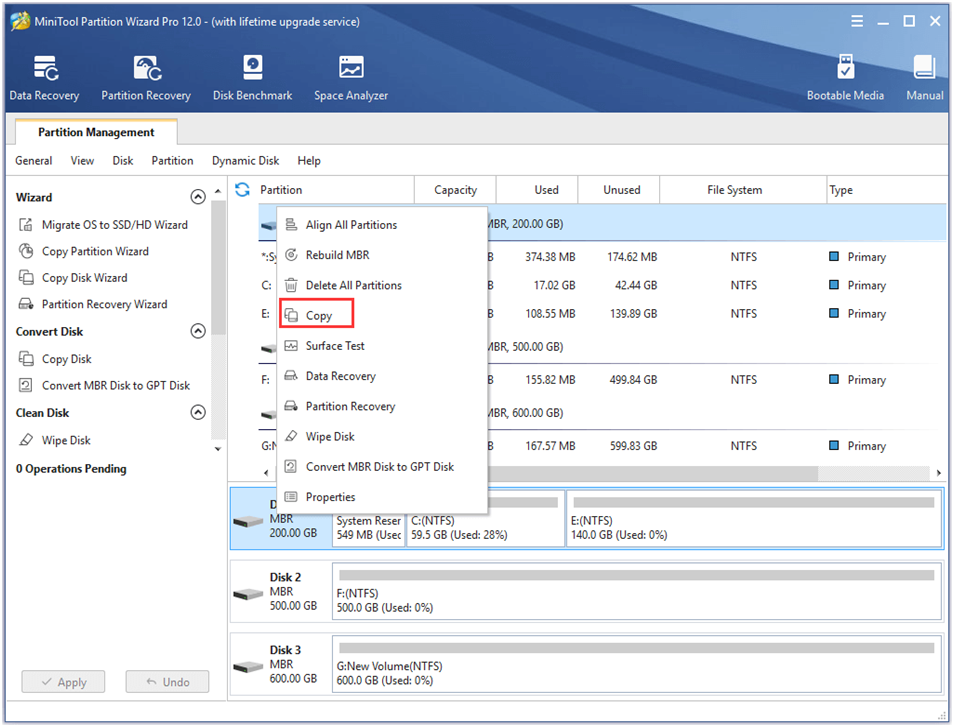Select Delete All Partitions in the context menu
Screen dimensions: 954x727
(x=382, y=285)
